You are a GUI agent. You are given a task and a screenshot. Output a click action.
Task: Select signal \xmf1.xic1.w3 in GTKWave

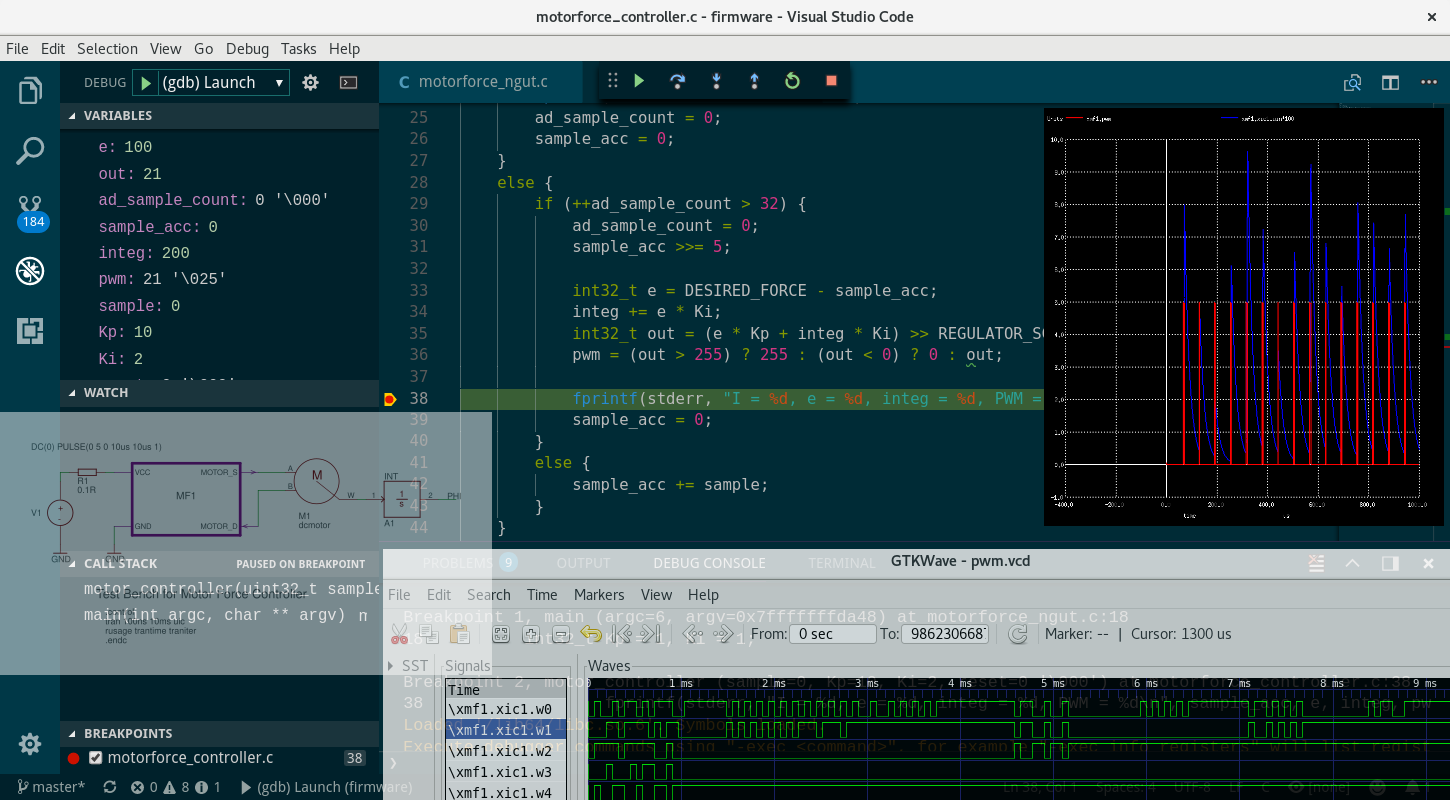(507, 773)
